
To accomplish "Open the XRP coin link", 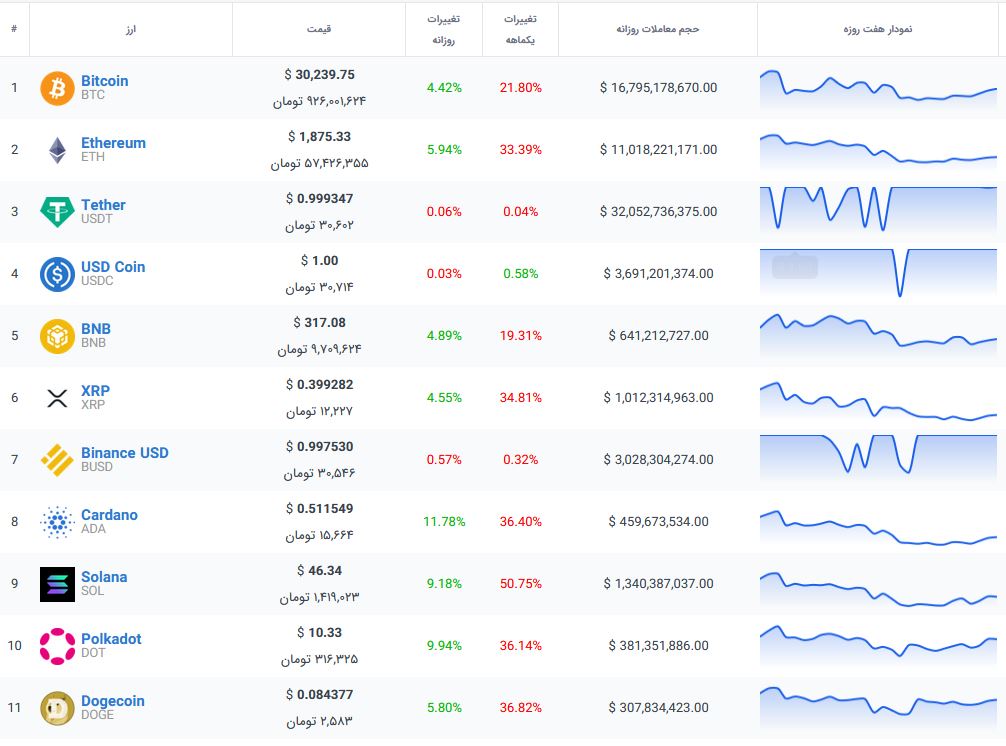I will point(95,391).
